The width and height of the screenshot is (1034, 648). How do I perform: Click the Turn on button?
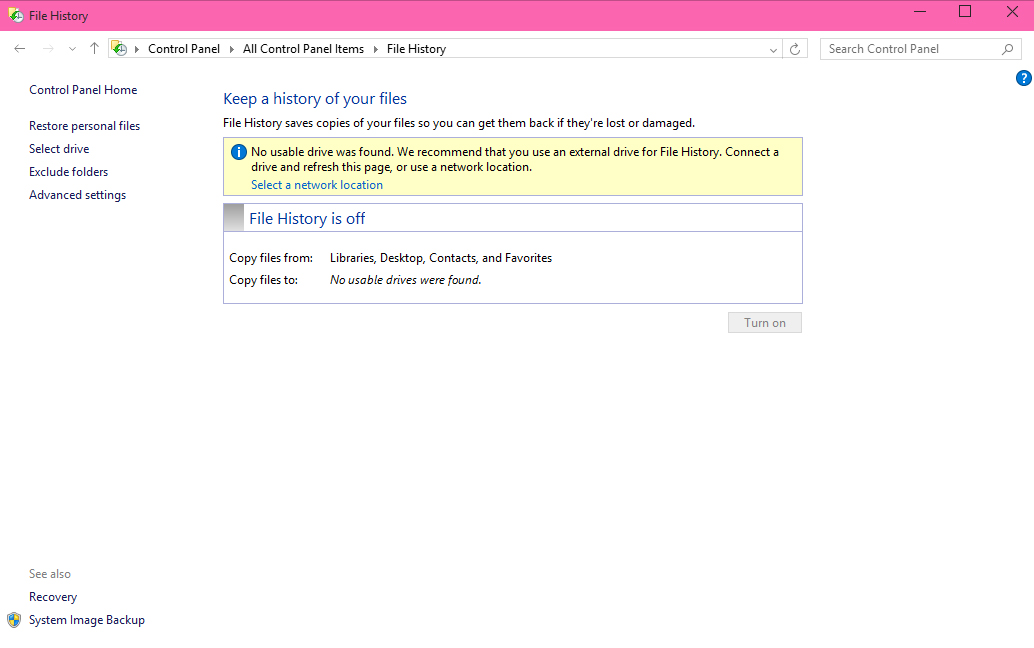(x=765, y=322)
